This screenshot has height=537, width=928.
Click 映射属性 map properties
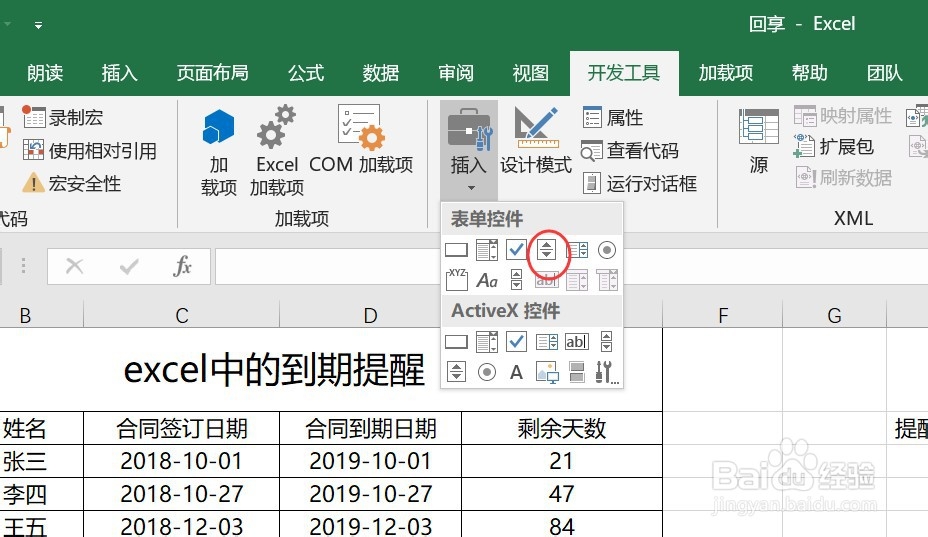[x=843, y=115]
